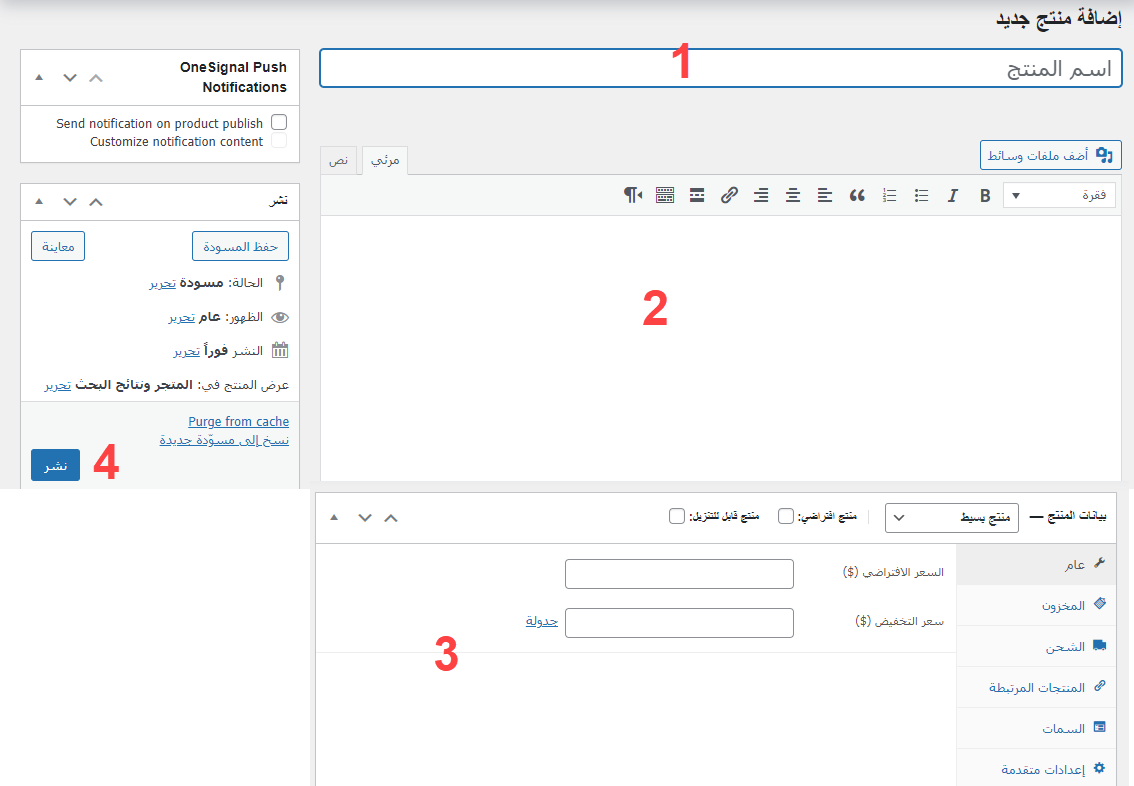Screen dimensions: 1134x786
Task: Toggle italic formatting in editor toolbar
Action: coord(952,195)
